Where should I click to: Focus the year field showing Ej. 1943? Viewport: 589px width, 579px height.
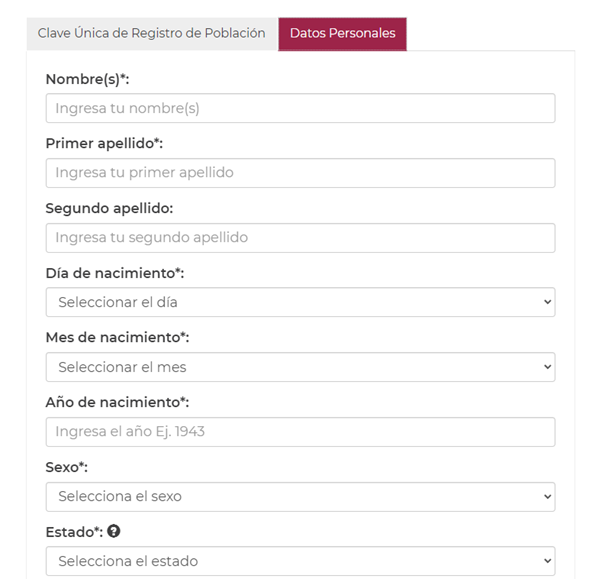click(301, 432)
